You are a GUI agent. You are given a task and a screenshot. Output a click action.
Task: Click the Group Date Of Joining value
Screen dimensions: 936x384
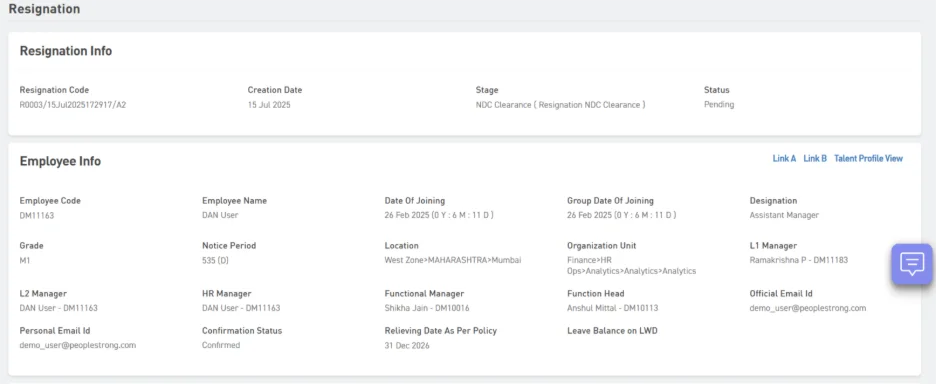tap(621, 215)
